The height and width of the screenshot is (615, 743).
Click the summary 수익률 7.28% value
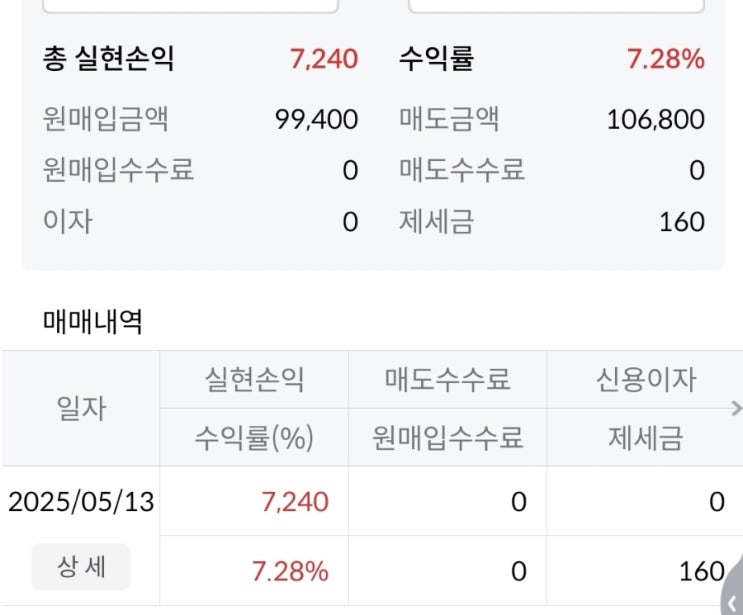point(665,59)
